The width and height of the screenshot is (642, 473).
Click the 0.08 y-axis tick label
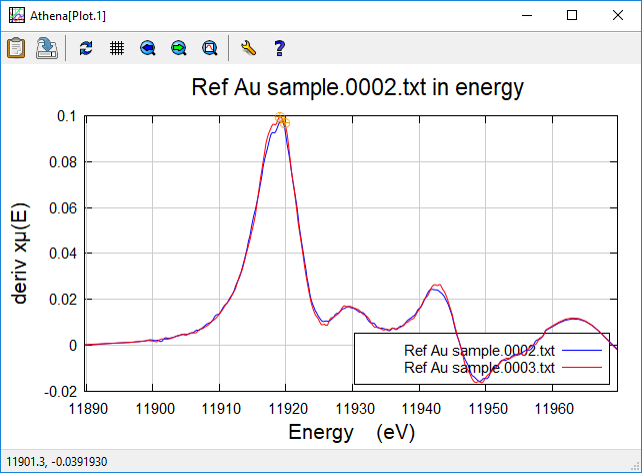63,162
